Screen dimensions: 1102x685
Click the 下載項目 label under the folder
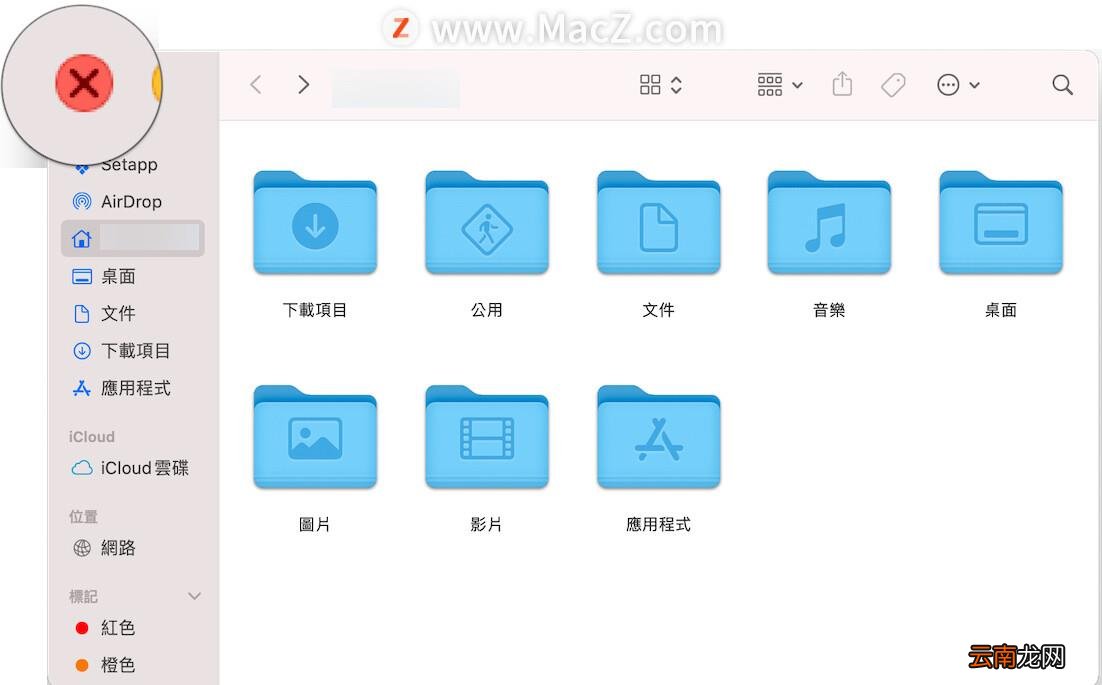[315, 310]
